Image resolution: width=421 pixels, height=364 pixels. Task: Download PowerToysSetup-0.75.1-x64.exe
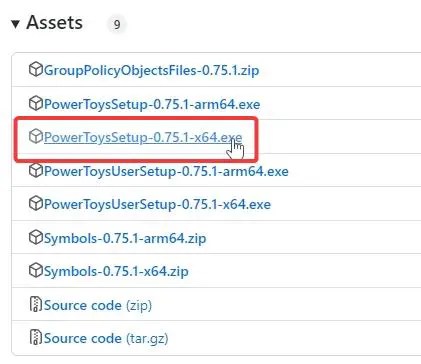[143, 137]
